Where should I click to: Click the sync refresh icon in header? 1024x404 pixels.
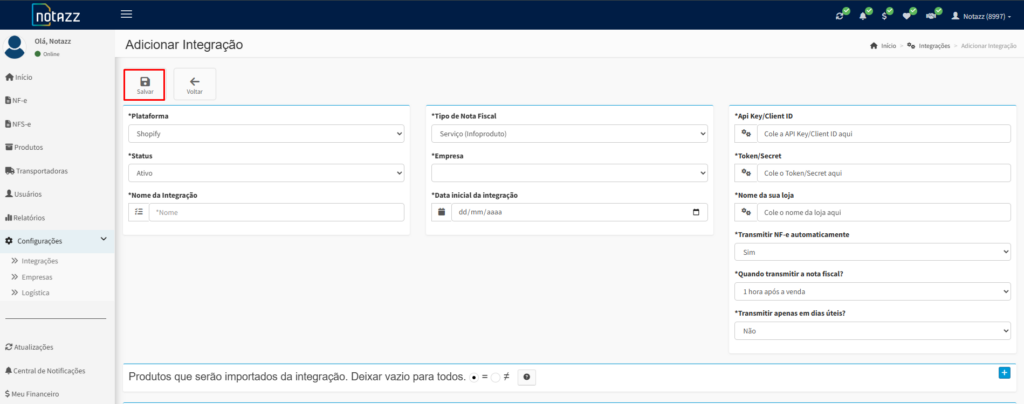click(840, 16)
